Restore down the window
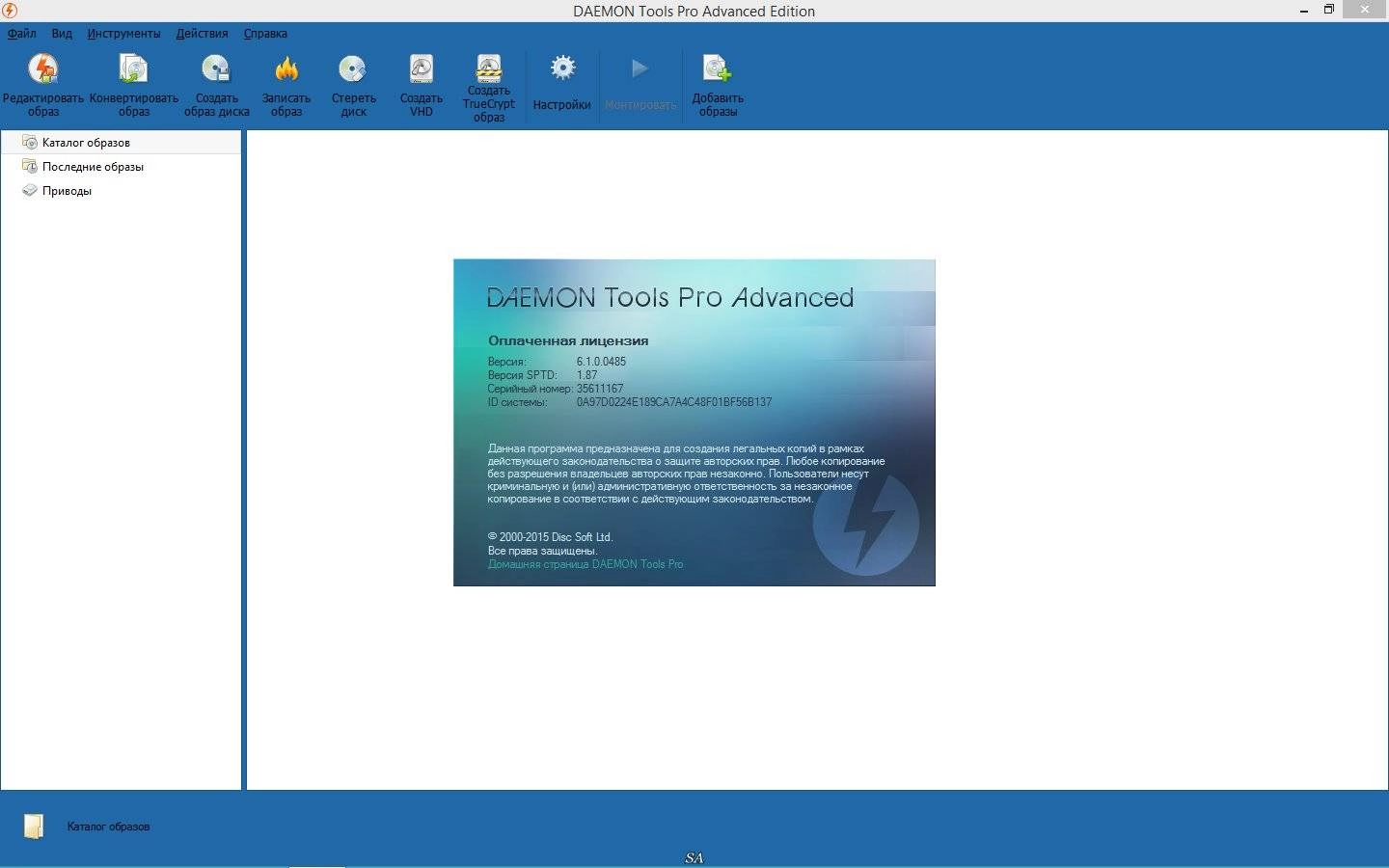 pyautogui.click(x=1328, y=10)
